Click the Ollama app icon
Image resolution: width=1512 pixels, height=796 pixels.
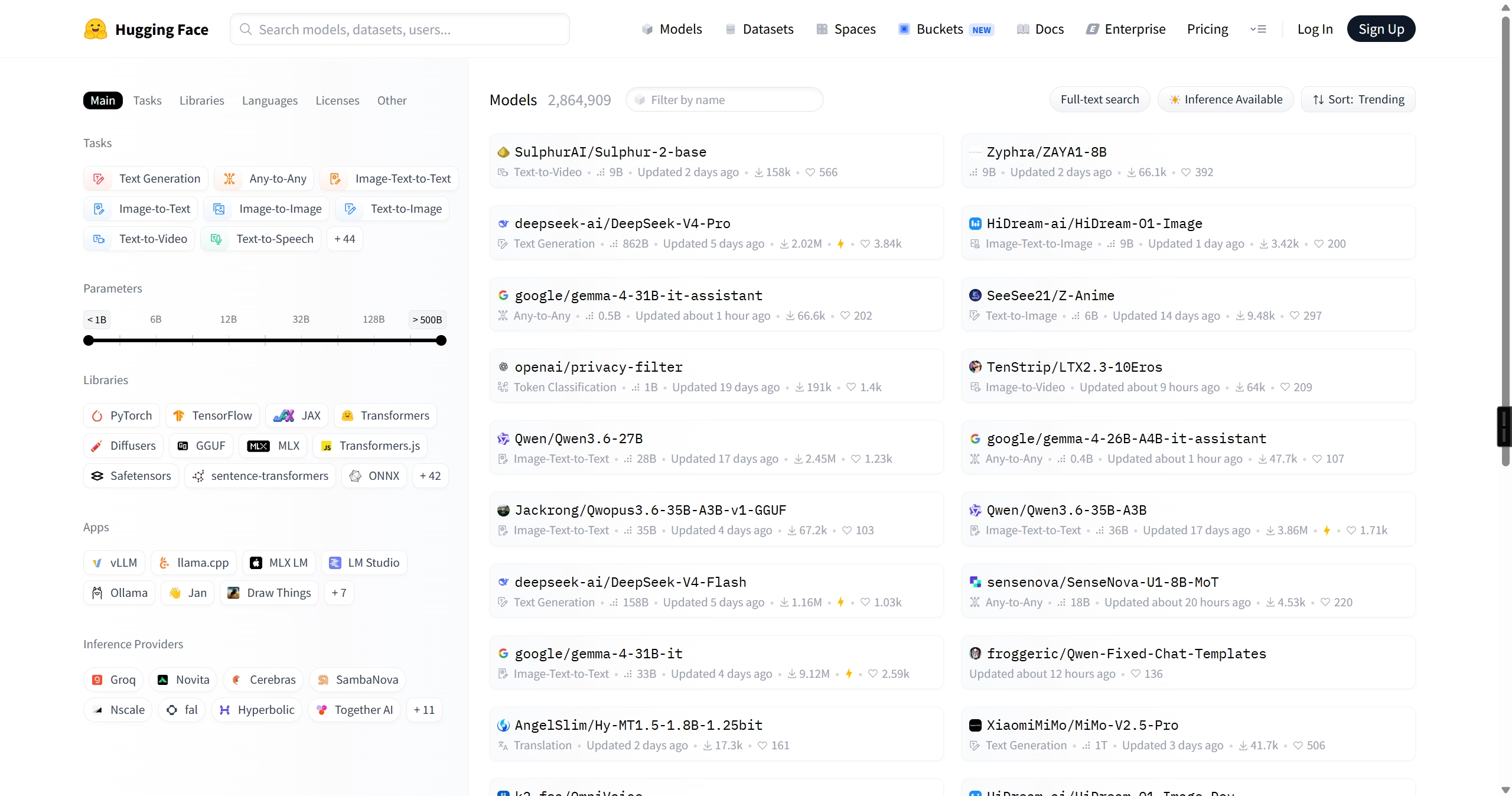click(x=97, y=593)
